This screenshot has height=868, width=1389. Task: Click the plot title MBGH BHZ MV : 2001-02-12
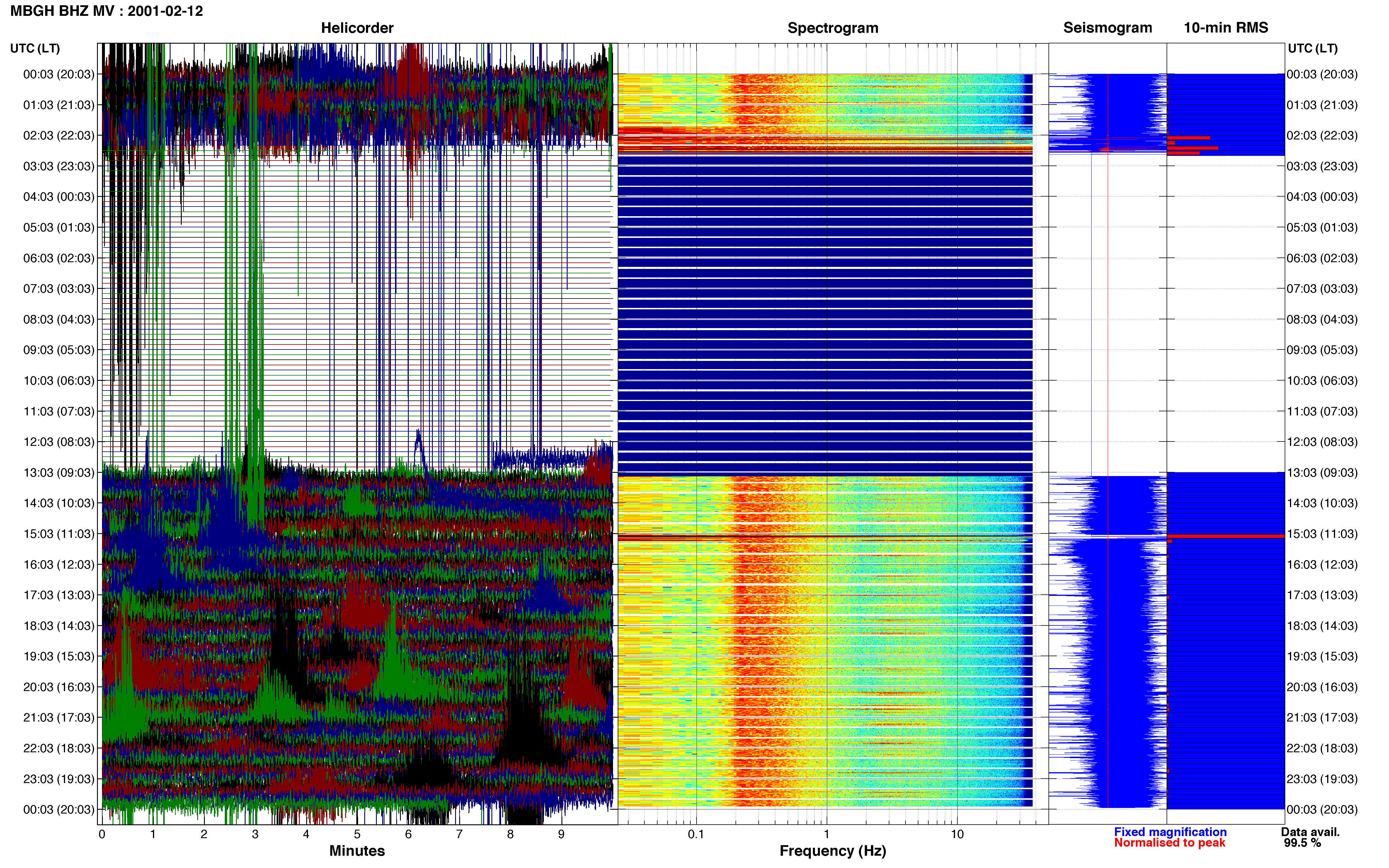(x=107, y=11)
